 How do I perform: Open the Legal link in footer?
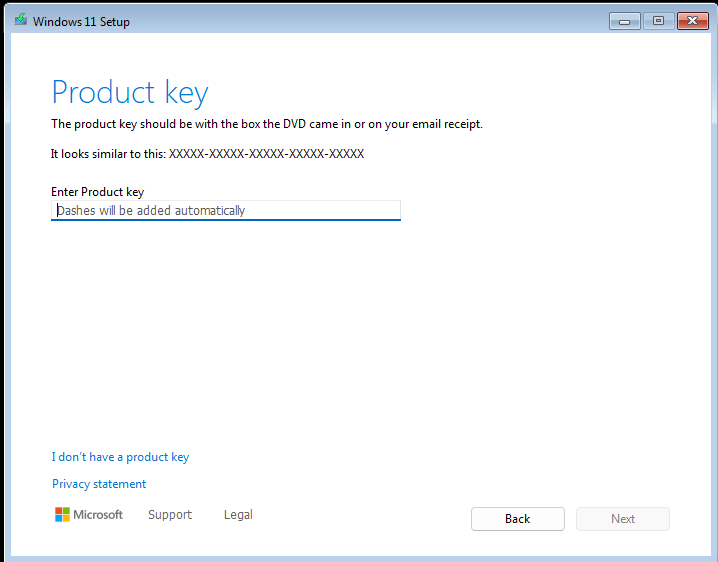[238, 515]
